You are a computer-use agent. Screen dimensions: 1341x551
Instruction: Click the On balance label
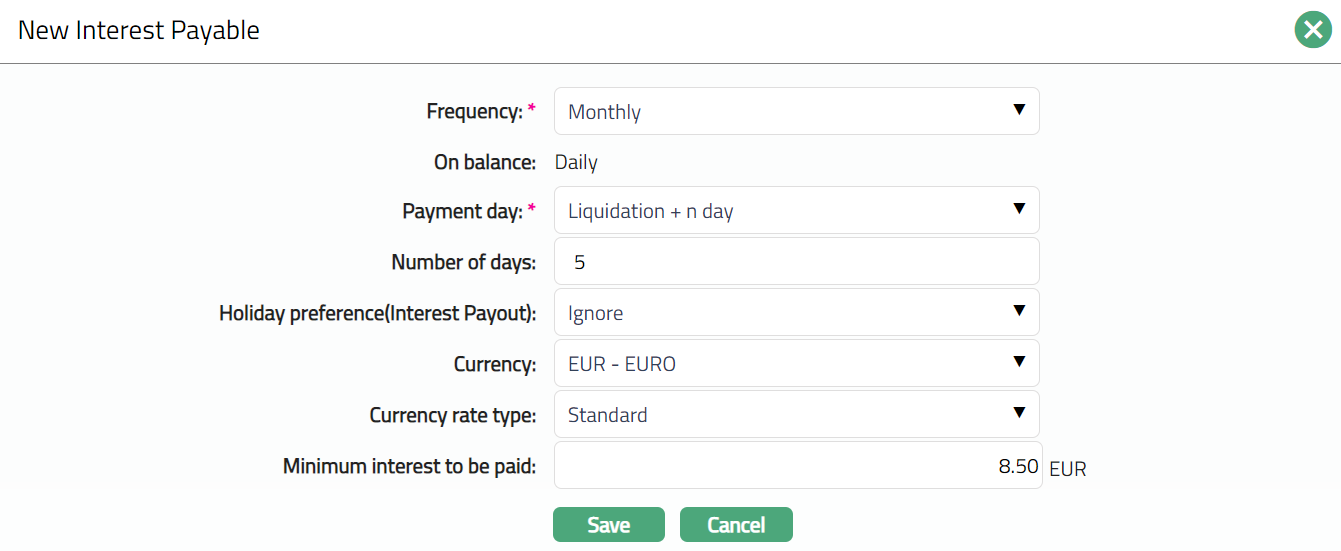click(x=484, y=162)
